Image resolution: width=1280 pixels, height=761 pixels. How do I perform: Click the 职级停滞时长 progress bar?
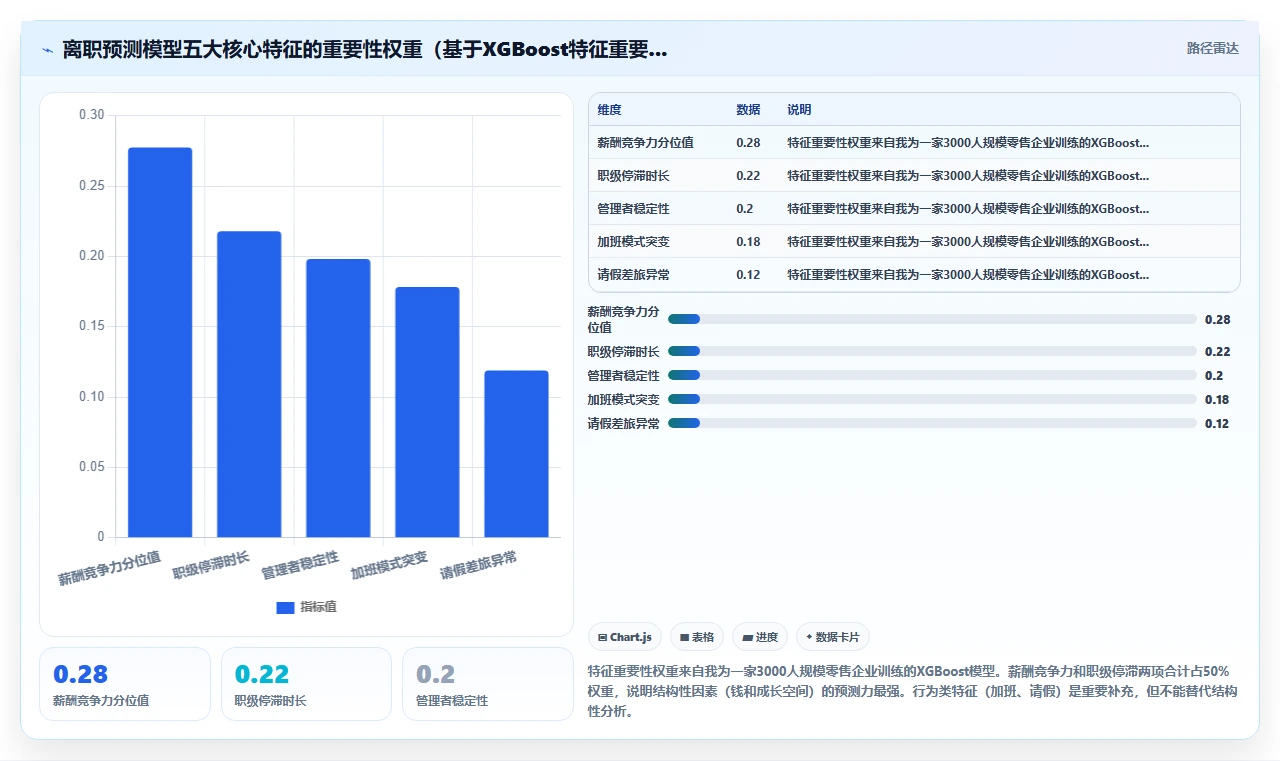[932, 351]
